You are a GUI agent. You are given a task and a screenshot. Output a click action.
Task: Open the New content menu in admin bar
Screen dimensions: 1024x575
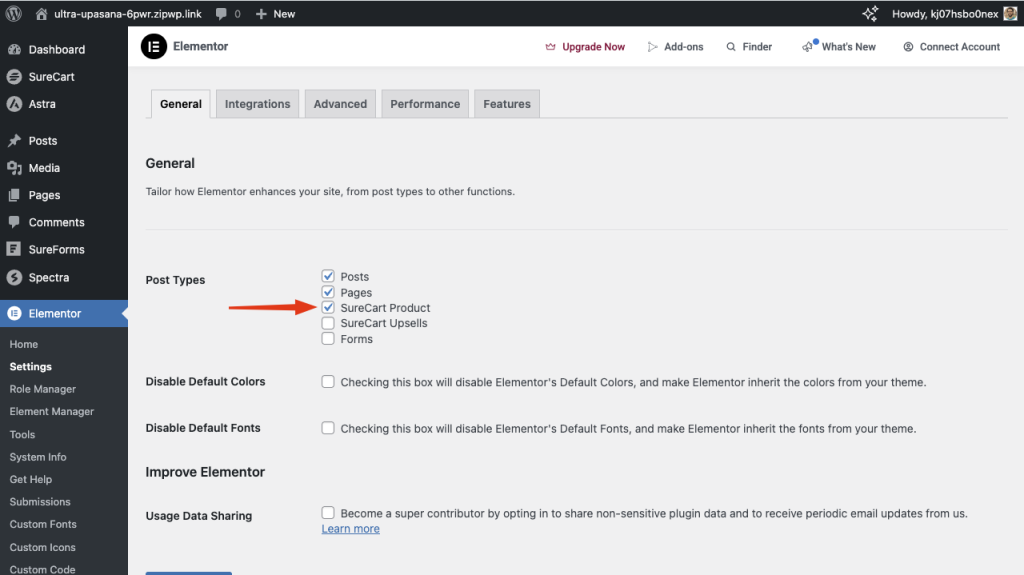275,14
